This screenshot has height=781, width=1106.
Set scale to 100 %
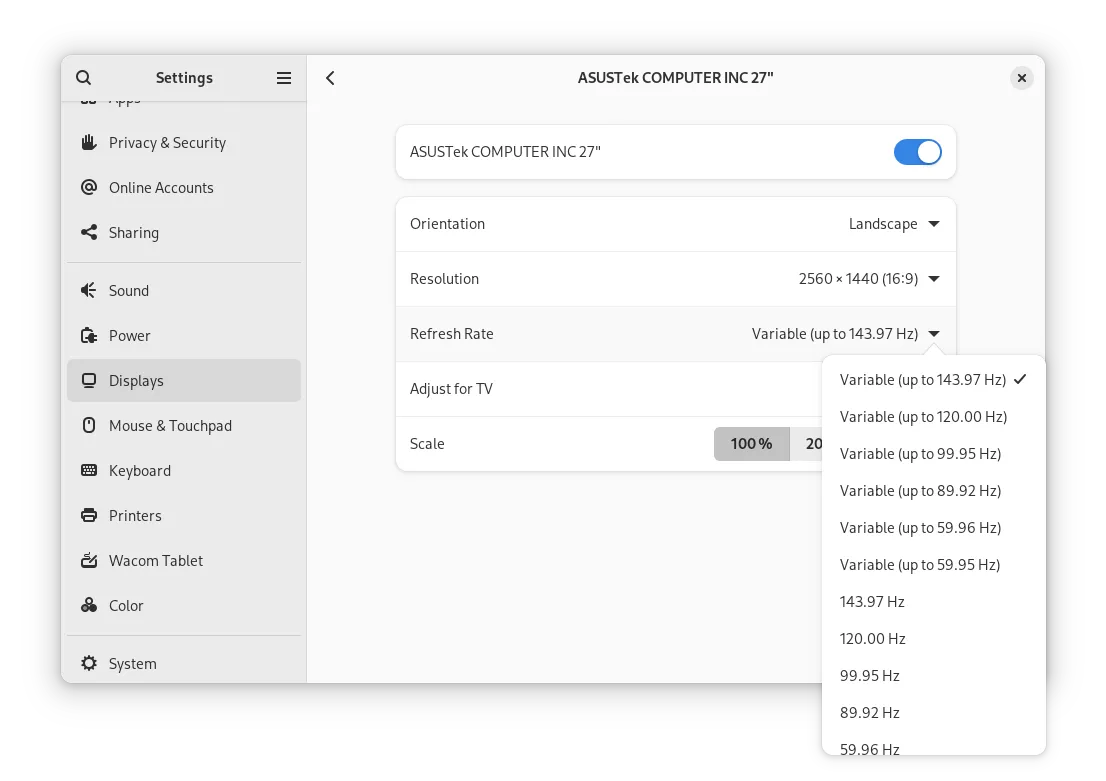tap(751, 444)
